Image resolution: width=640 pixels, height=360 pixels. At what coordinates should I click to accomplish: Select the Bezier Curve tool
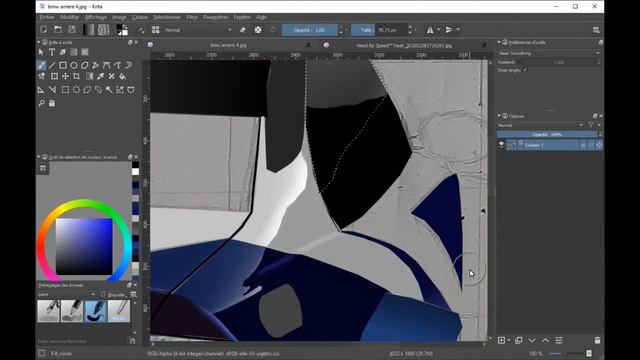point(107,65)
